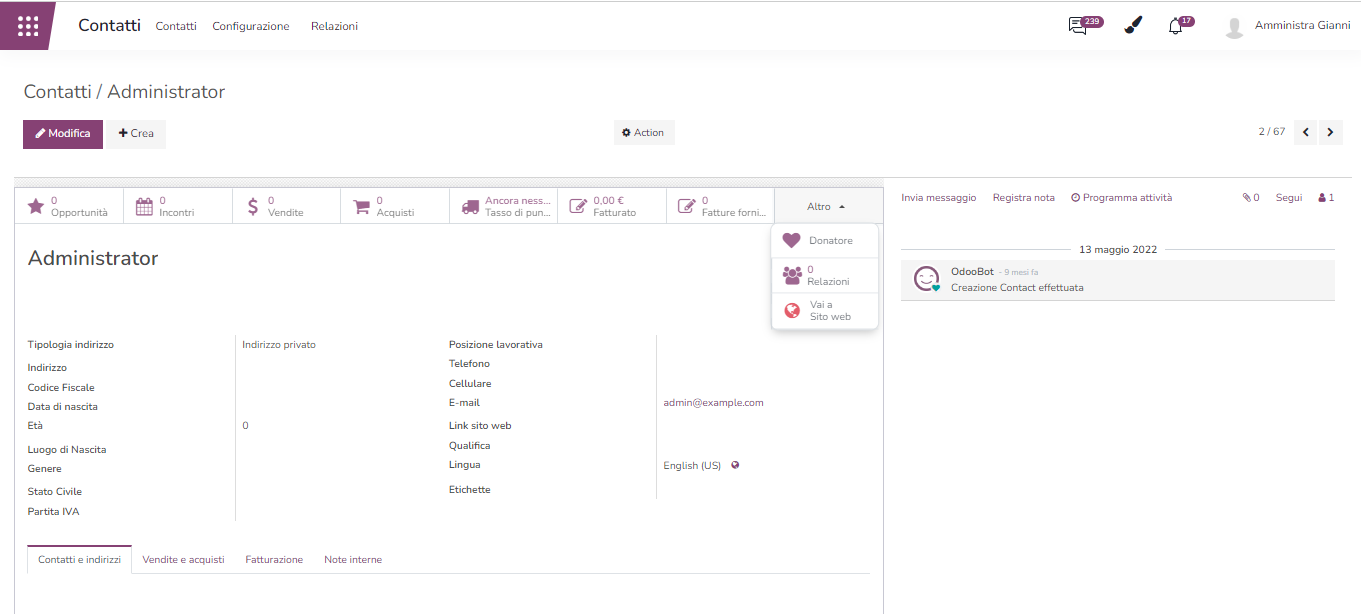The image size is (1361, 614).
Task: Open Opportunità star stat button
Action: (69, 206)
